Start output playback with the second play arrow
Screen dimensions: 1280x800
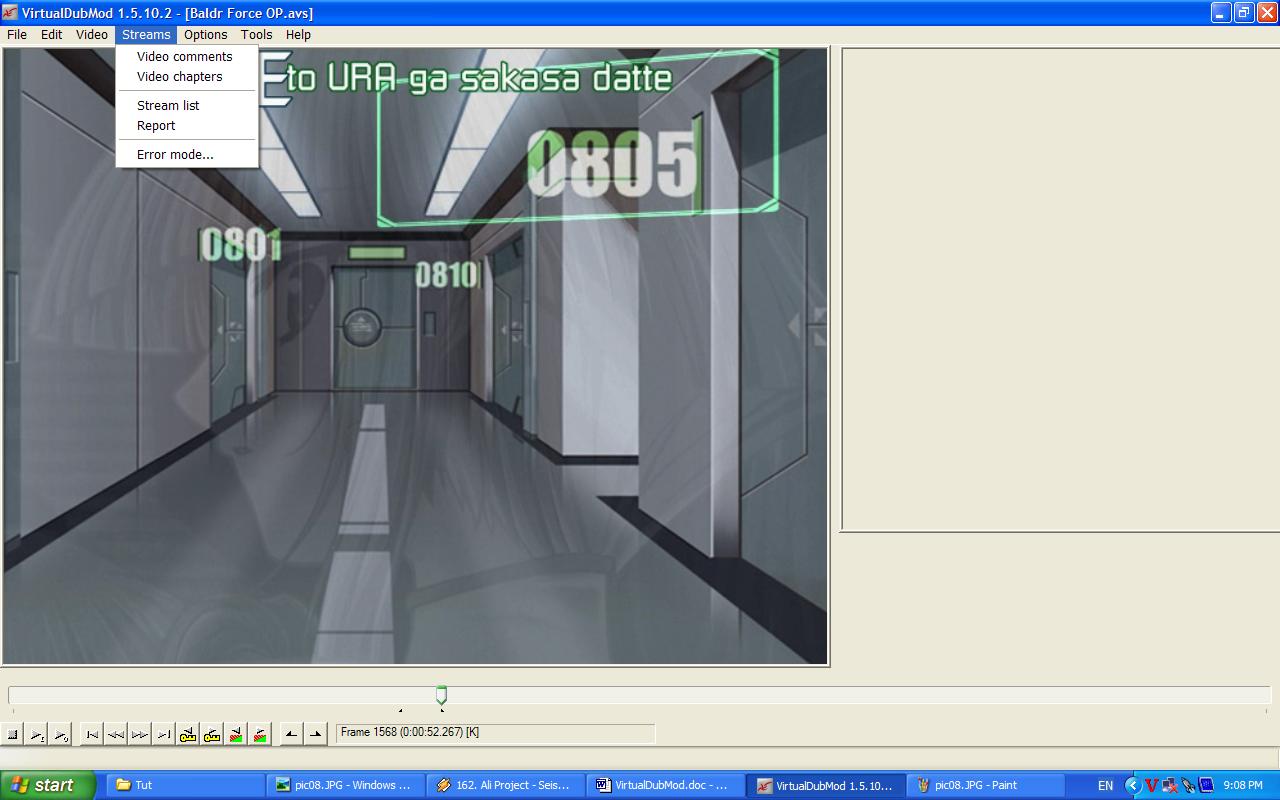[61, 734]
